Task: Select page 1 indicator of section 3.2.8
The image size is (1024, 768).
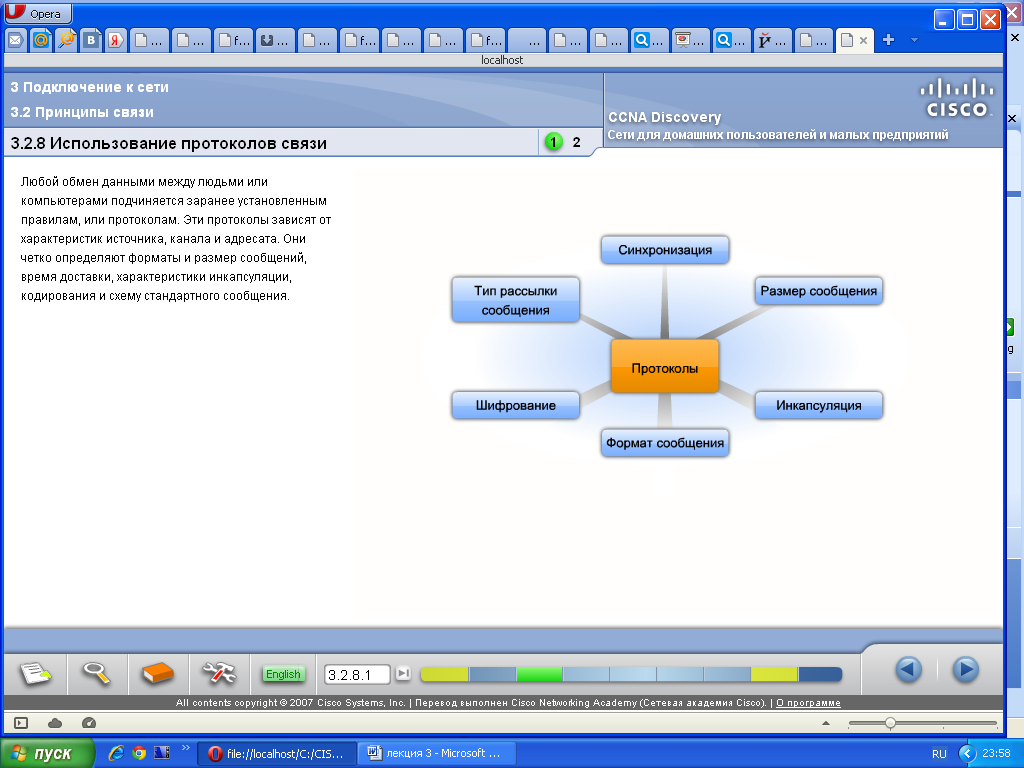Action: click(x=553, y=142)
